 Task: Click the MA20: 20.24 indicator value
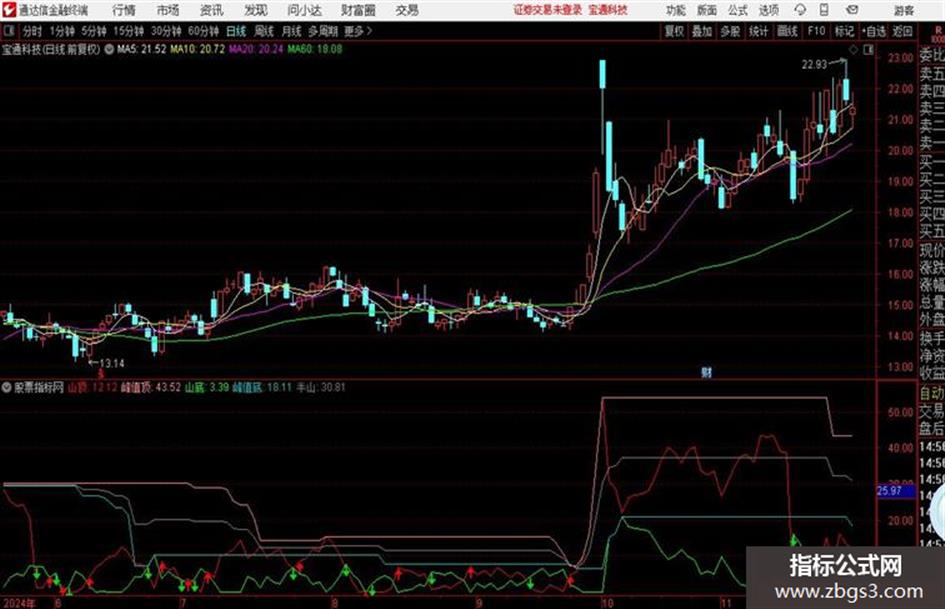click(256, 49)
